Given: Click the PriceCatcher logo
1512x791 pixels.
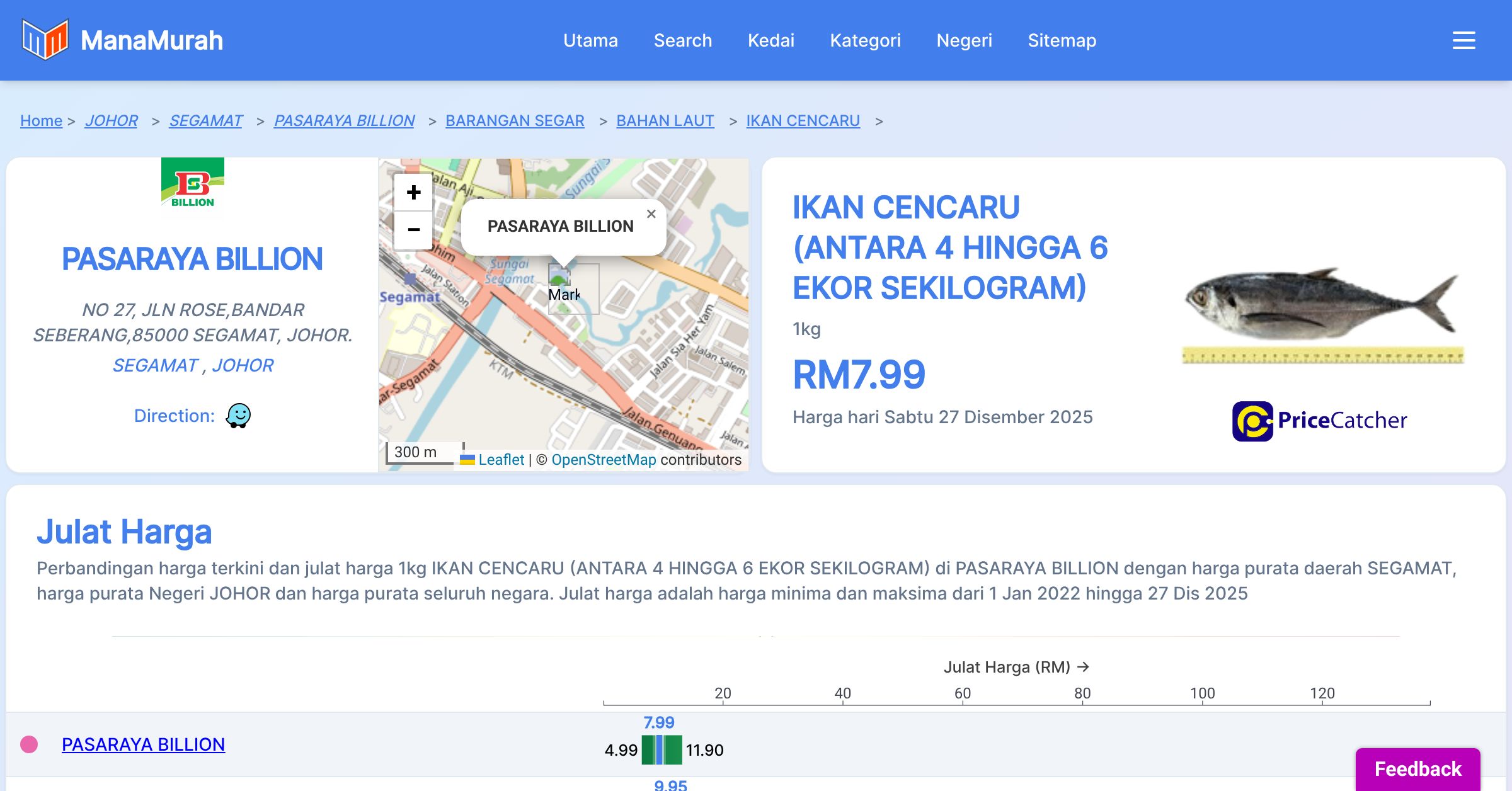Looking at the screenshot, I should (x=1319, y=421).
